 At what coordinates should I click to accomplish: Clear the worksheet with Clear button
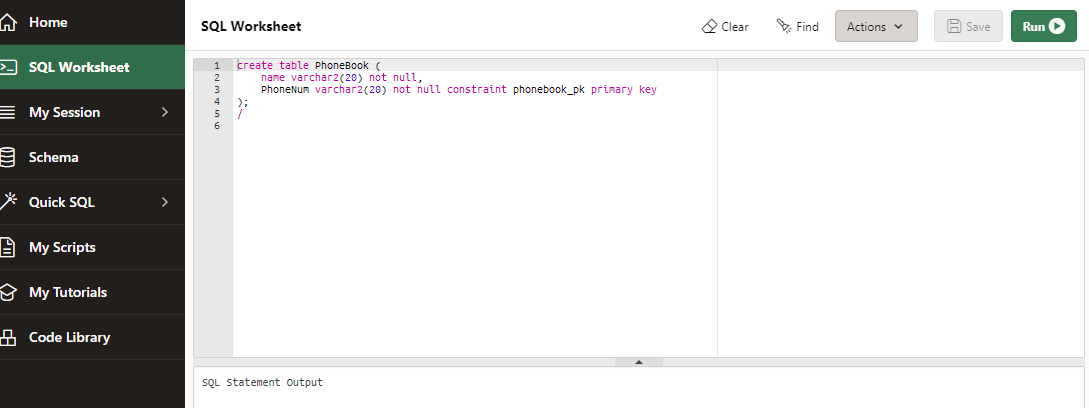coord(725,26)
